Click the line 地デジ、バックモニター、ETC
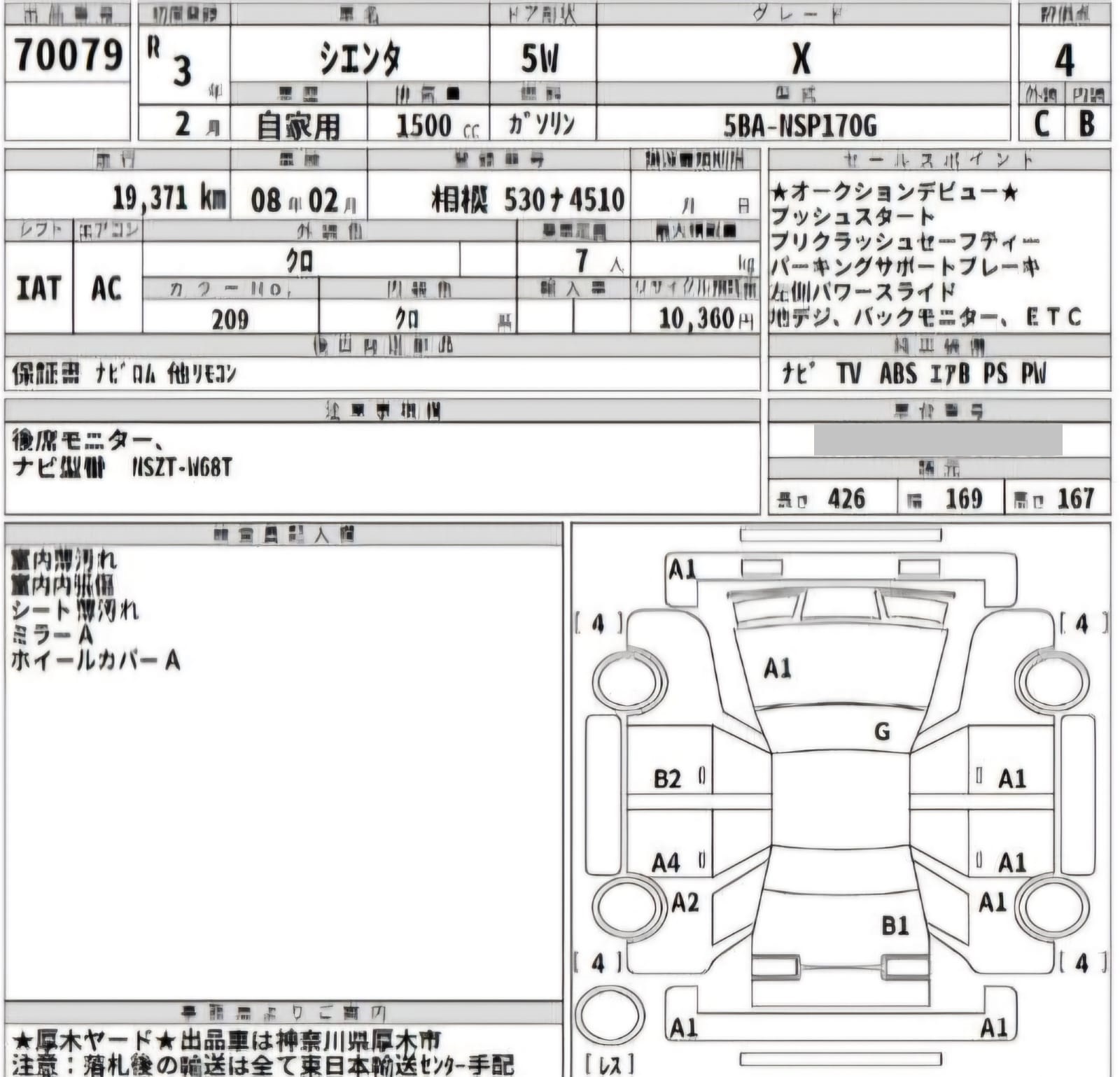The height and width of the screenshot is (1077, 1120). click(x=926, y=318)
